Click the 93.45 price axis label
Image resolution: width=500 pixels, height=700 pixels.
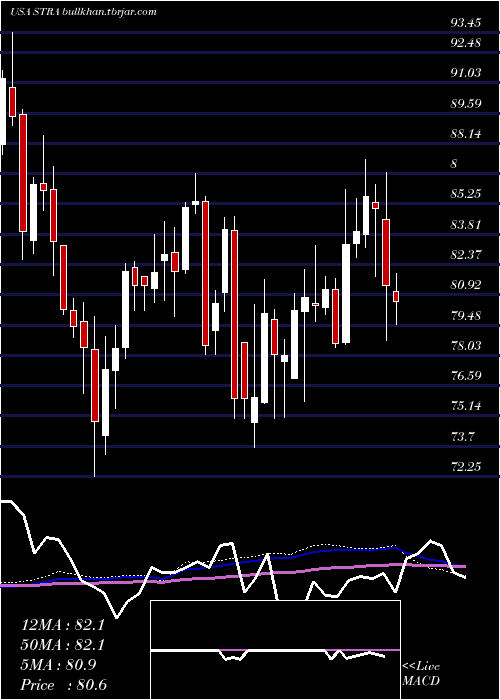pyautogui.click(x=466, y=23)
